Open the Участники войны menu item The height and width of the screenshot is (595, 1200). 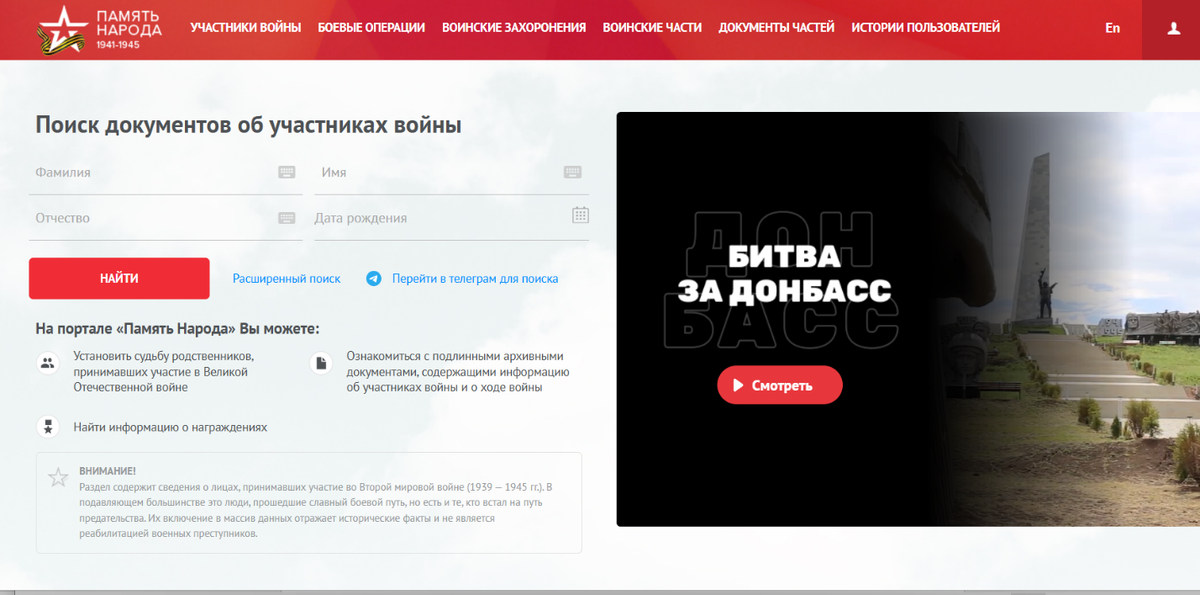coord(246,28)
